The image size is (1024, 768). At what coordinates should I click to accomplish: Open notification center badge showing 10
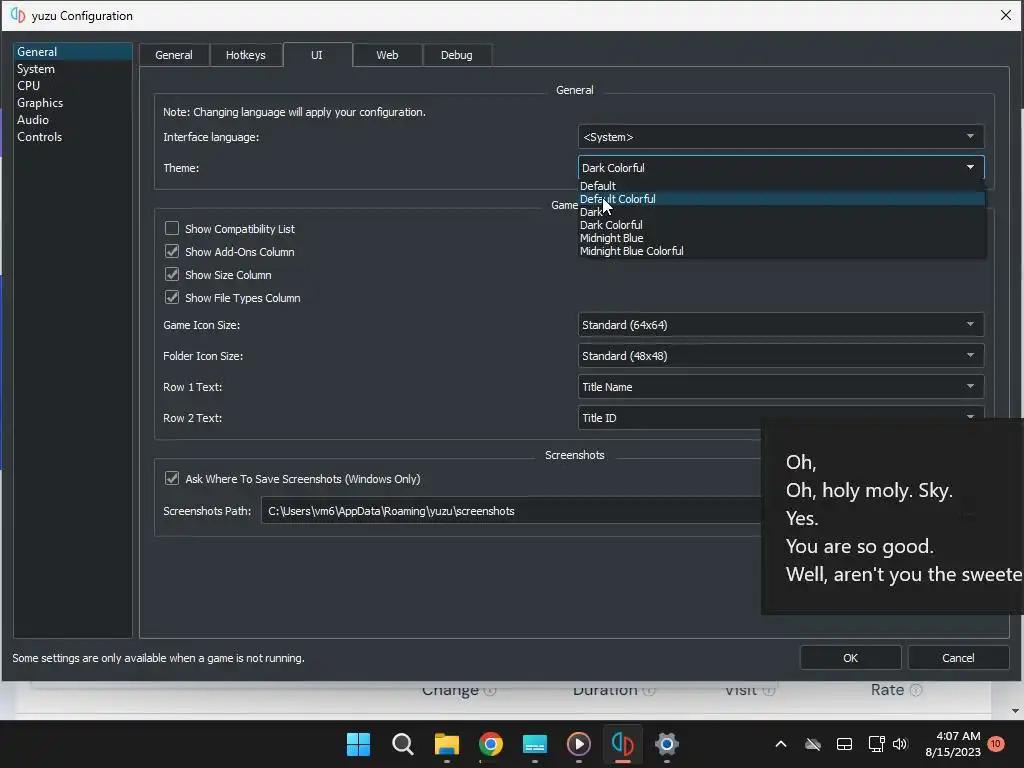point(995,743)
